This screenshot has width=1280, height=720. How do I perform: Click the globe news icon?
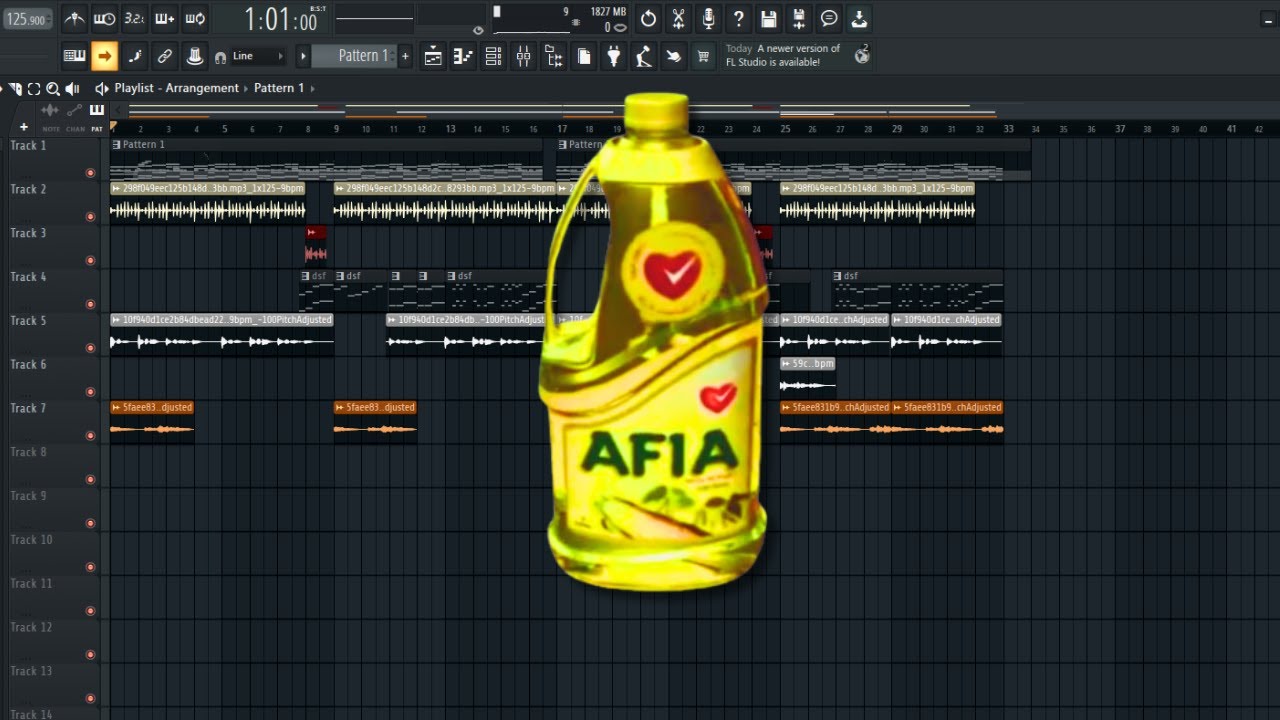click(861, 56)
